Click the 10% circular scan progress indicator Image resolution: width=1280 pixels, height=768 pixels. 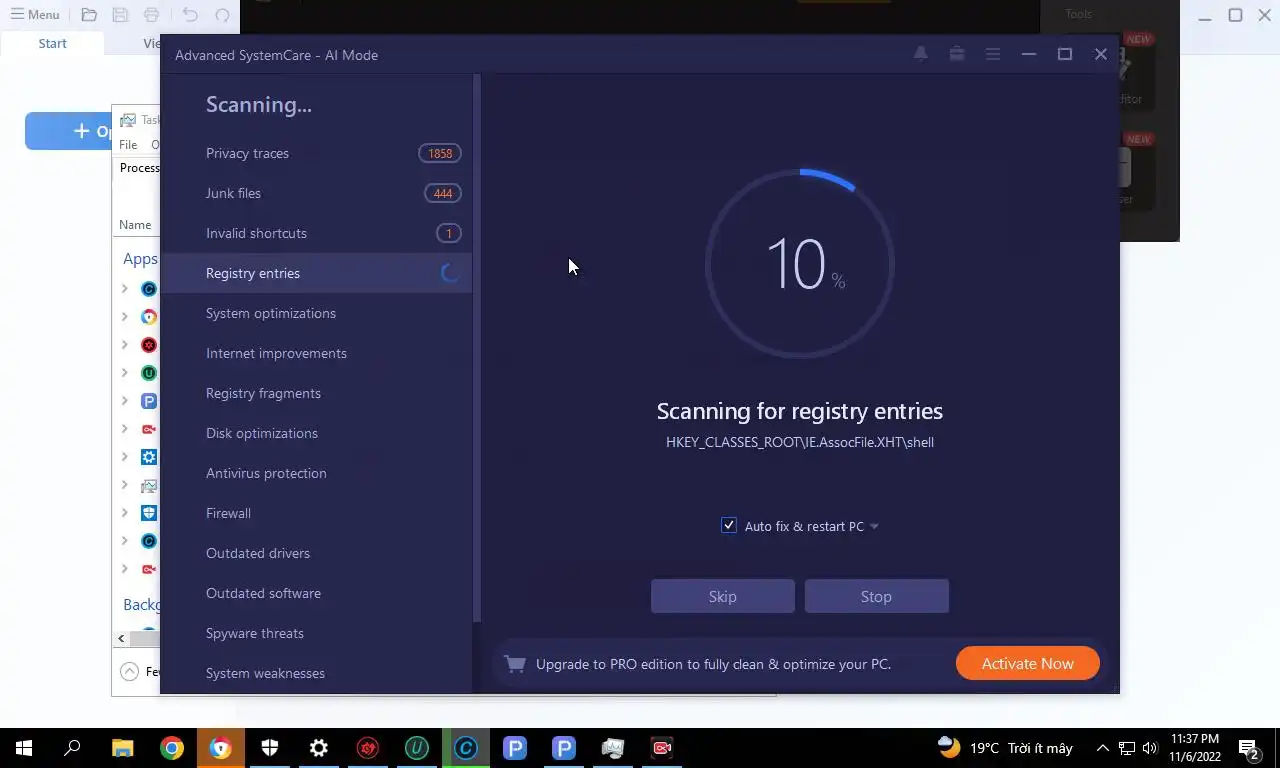click(800, 265)
